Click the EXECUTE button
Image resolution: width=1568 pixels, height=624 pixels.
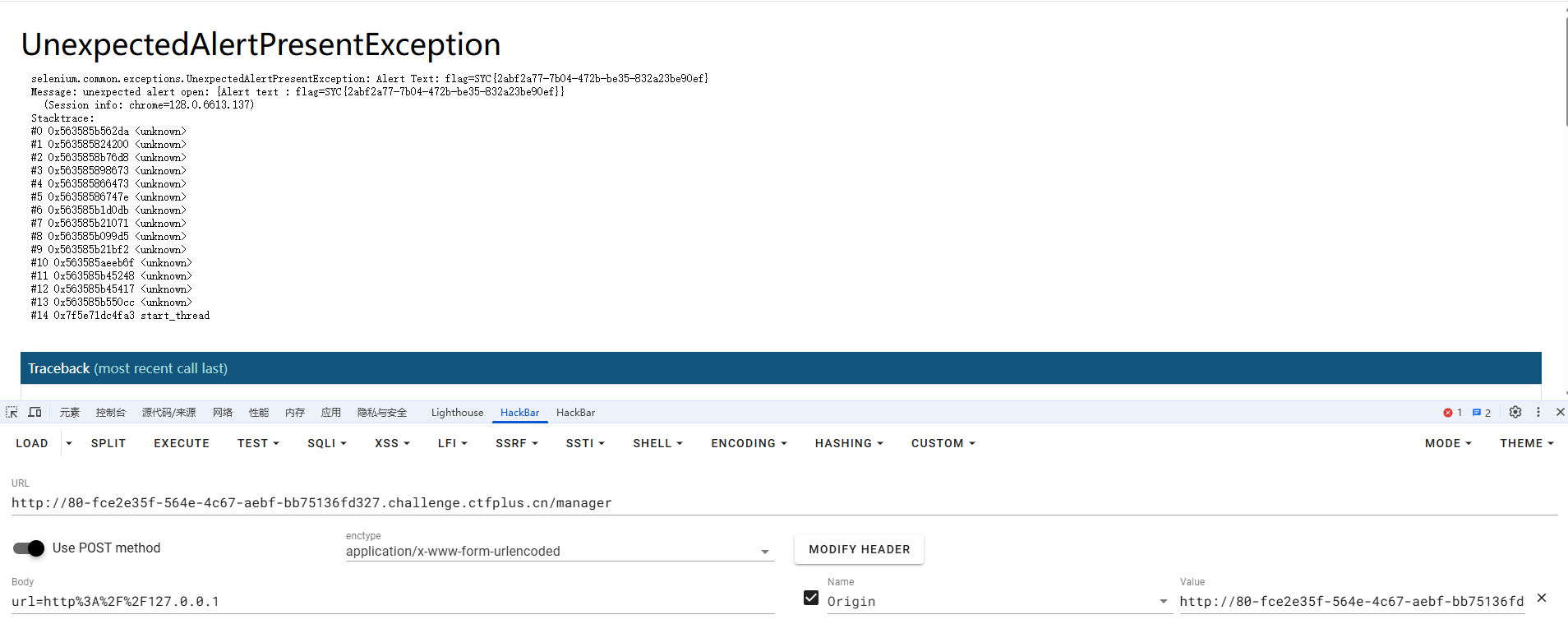[x=182, y=443]
